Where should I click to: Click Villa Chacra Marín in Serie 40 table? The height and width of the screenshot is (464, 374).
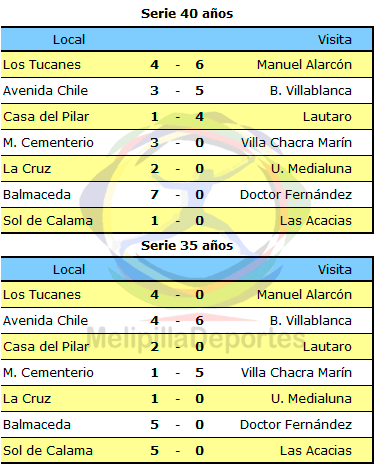click(x=296, y=143)
